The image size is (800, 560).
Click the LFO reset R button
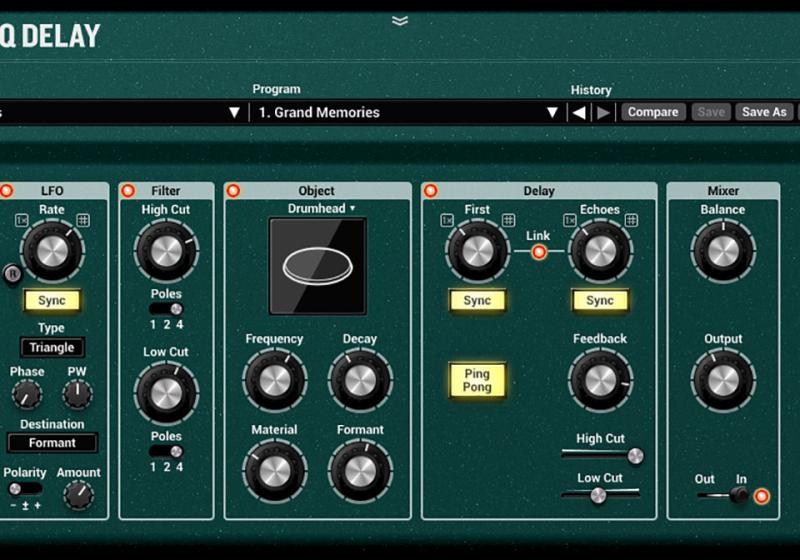coord(12,274)
